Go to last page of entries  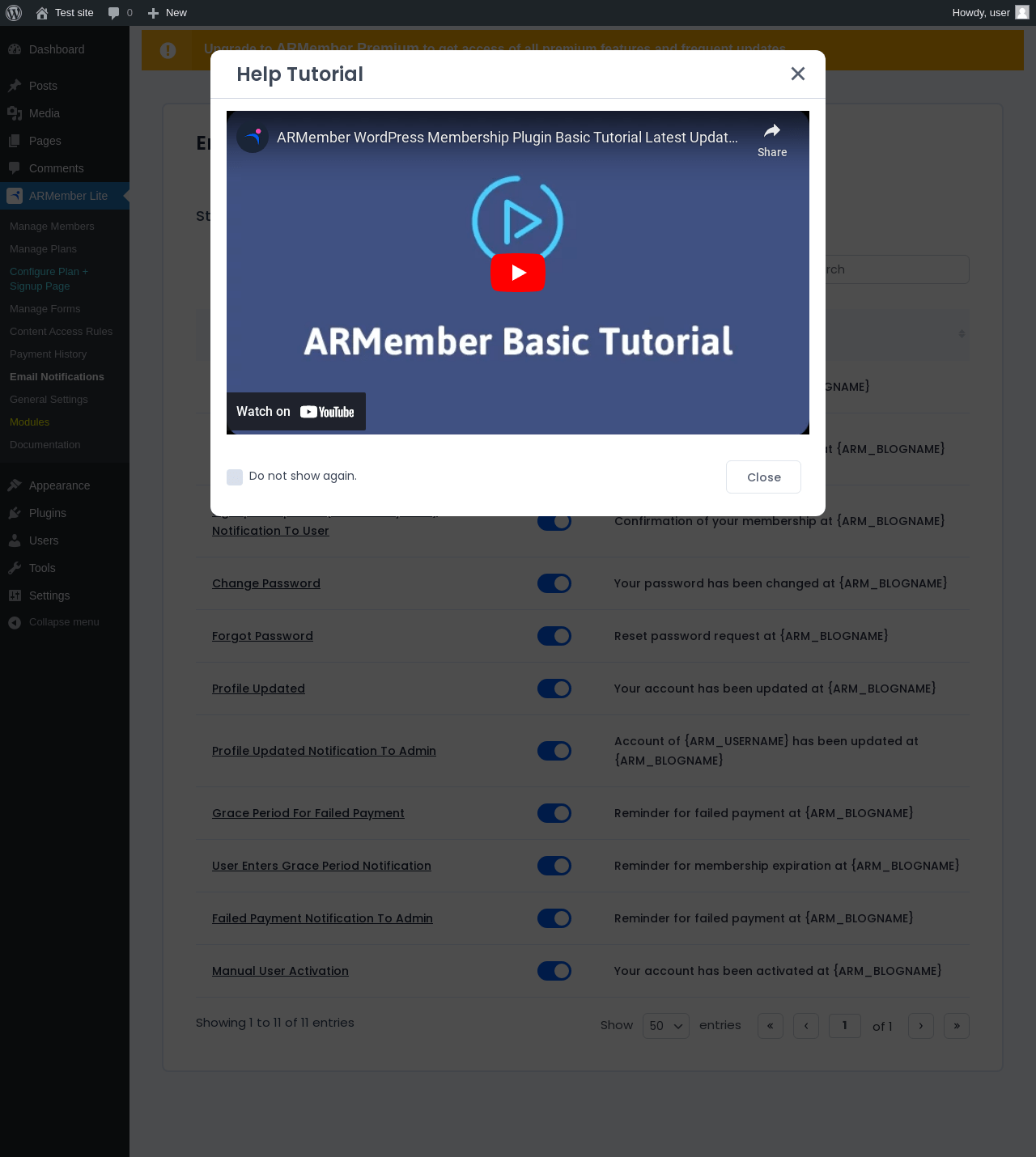tap(957, 1026)
